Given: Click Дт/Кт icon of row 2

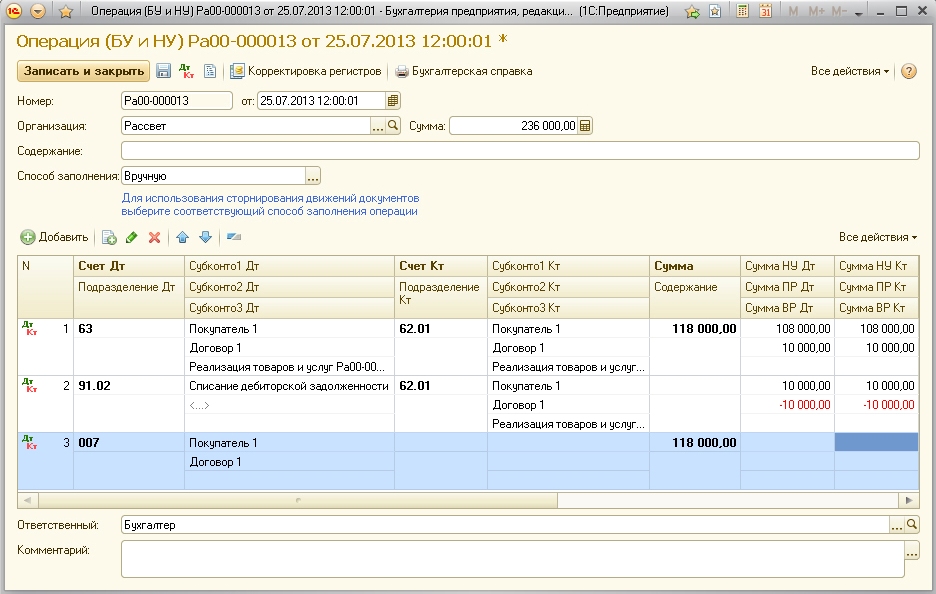Looking at the screenshot, I should [x=29, y=385].
